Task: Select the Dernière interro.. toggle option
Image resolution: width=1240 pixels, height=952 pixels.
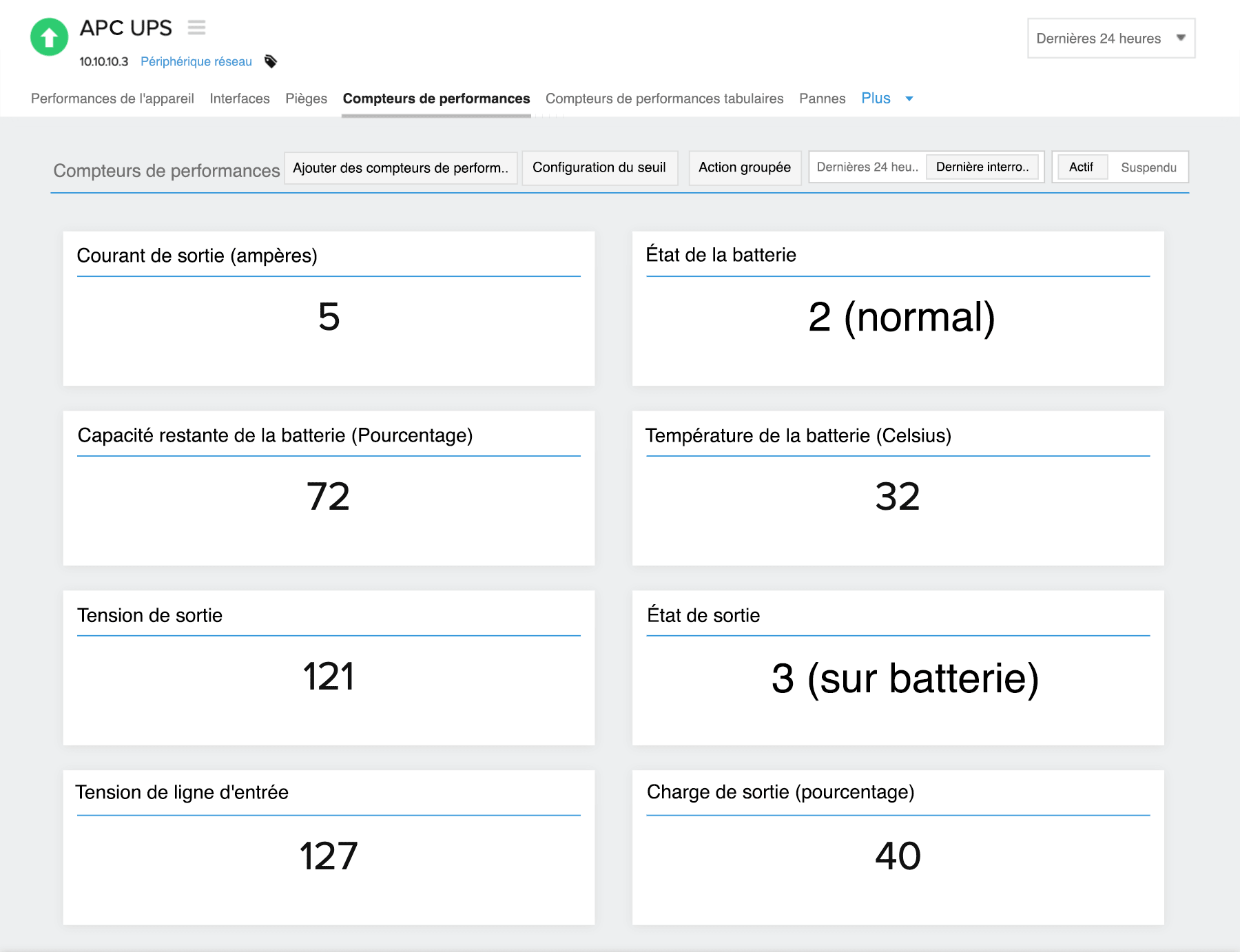Action: point(983,167)
